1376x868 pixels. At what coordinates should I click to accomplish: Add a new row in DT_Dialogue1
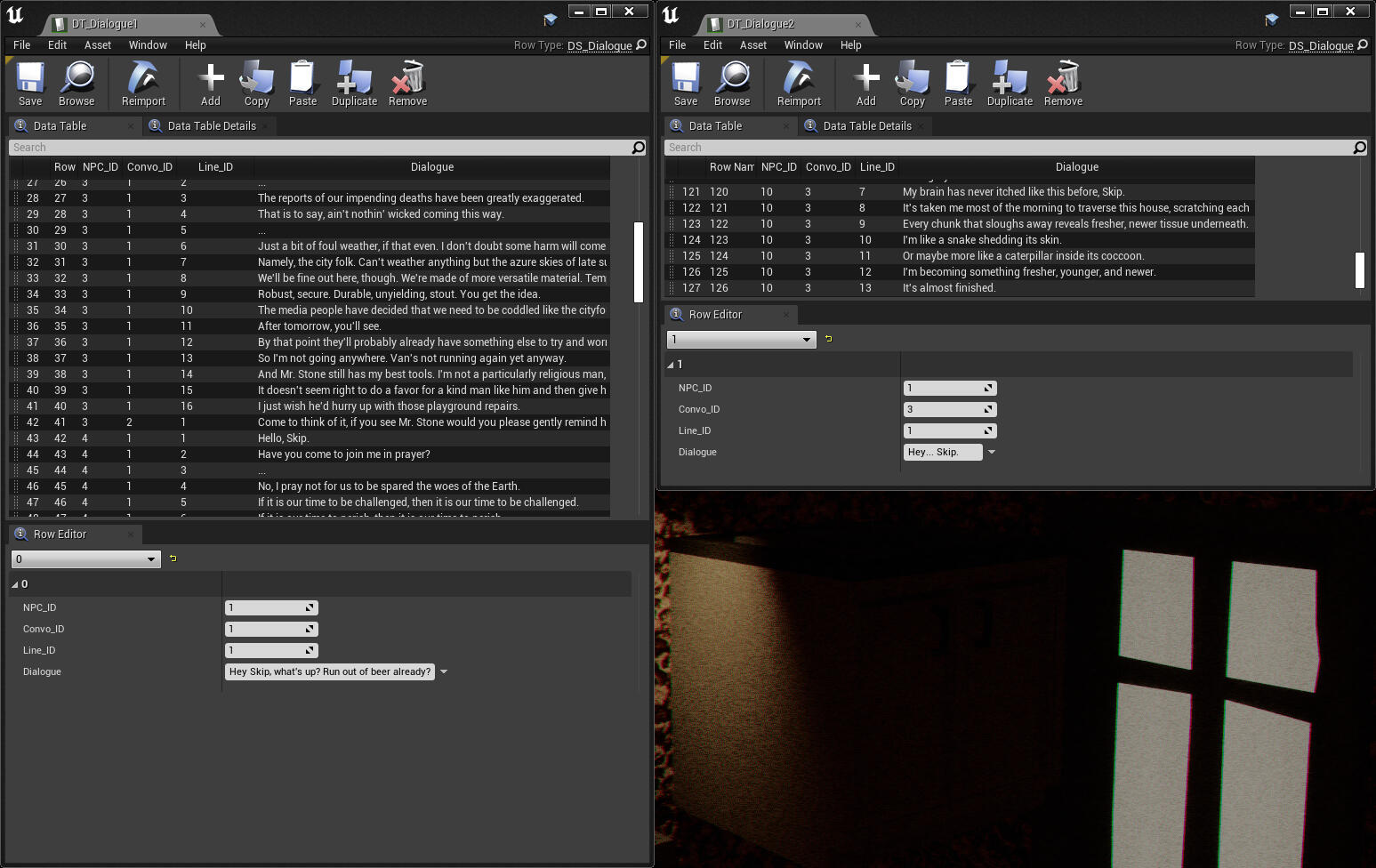pos(210,84)
